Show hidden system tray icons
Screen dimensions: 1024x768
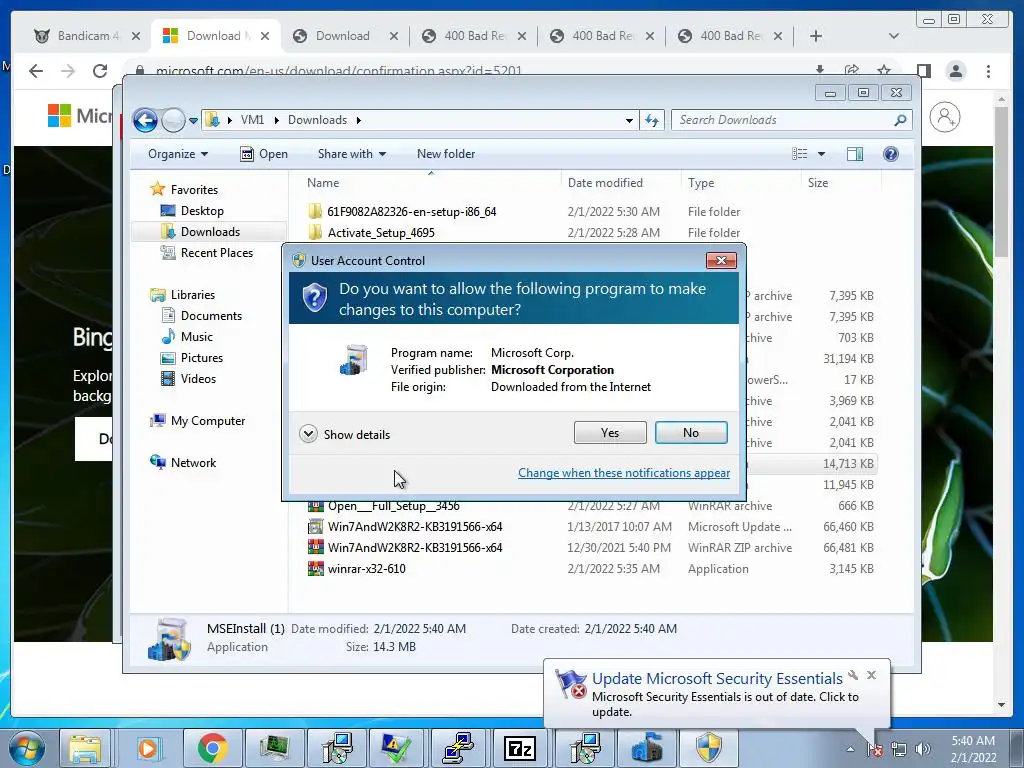850,749
